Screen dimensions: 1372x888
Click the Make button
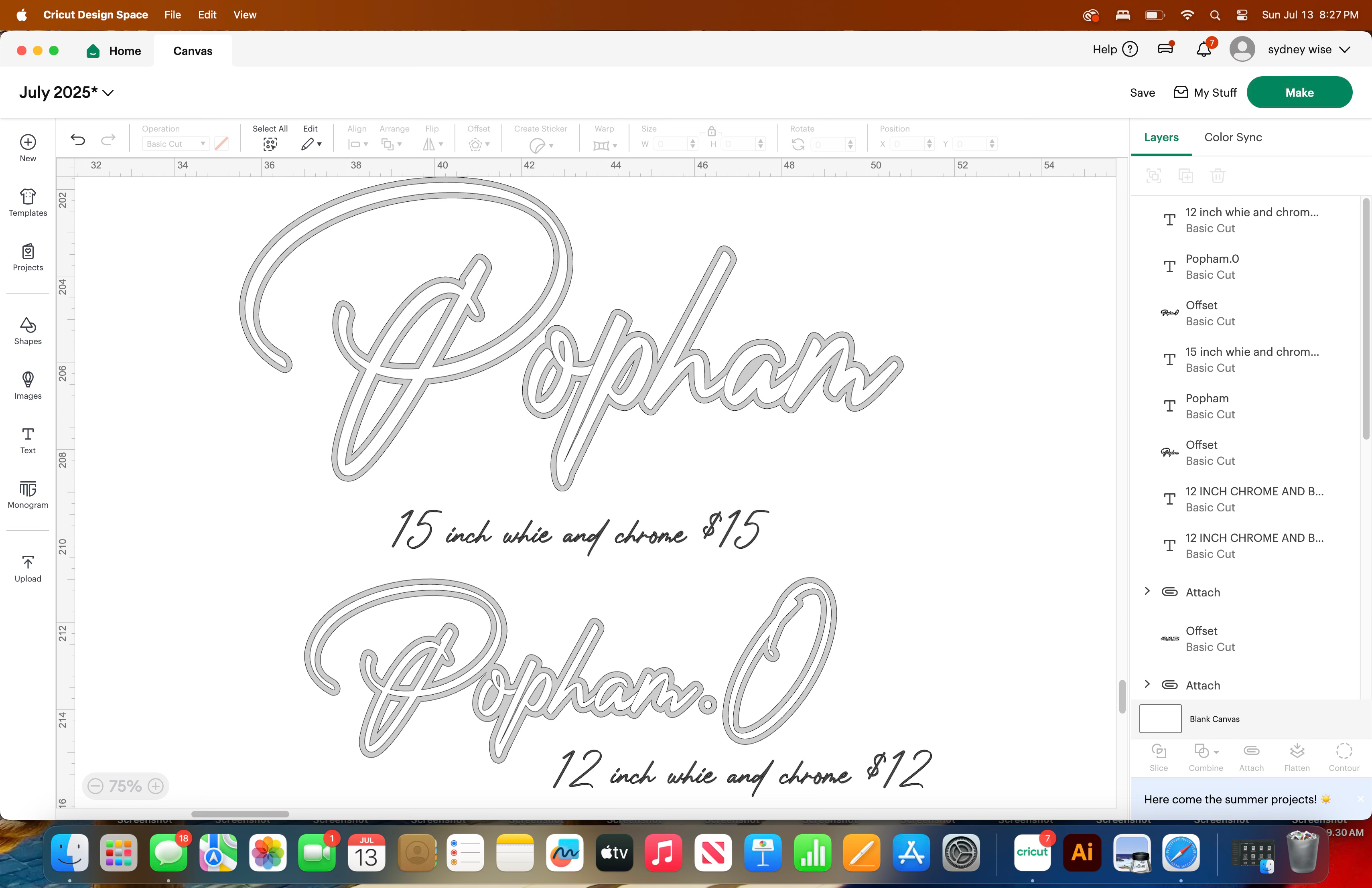(x=1299, y=92)
